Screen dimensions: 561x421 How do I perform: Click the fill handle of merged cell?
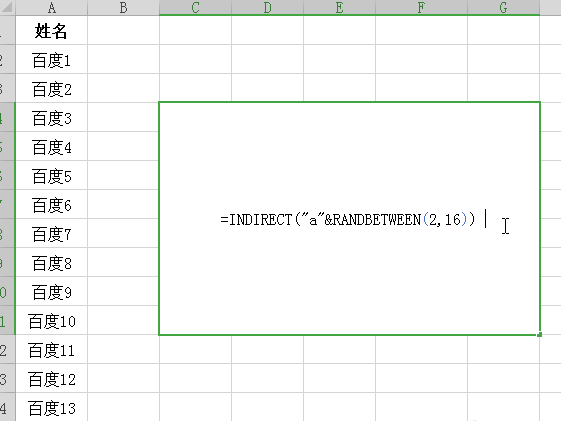[540, 334]
